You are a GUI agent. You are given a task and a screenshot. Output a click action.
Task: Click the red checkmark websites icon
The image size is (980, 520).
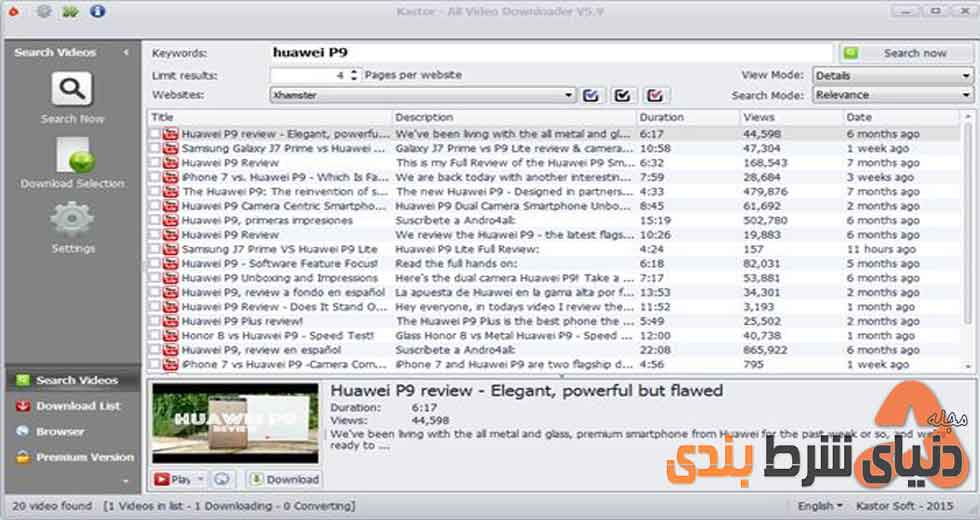pyautogui.click(x=655, y=95)
